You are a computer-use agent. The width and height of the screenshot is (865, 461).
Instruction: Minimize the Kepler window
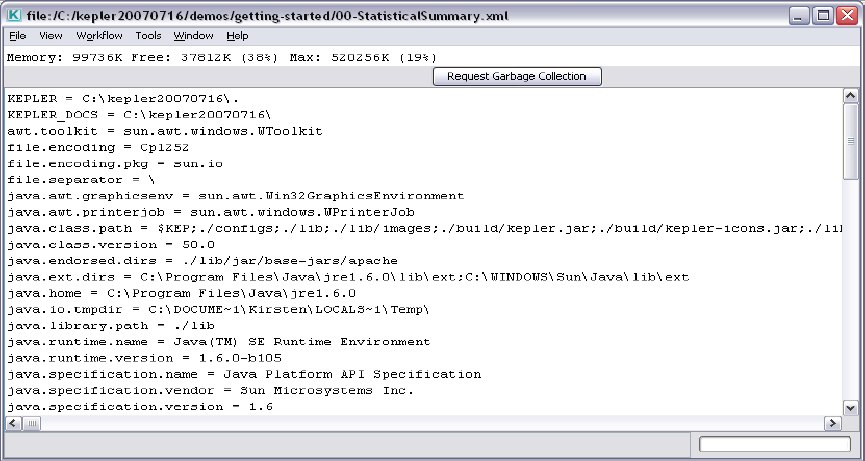coord(800,15)
